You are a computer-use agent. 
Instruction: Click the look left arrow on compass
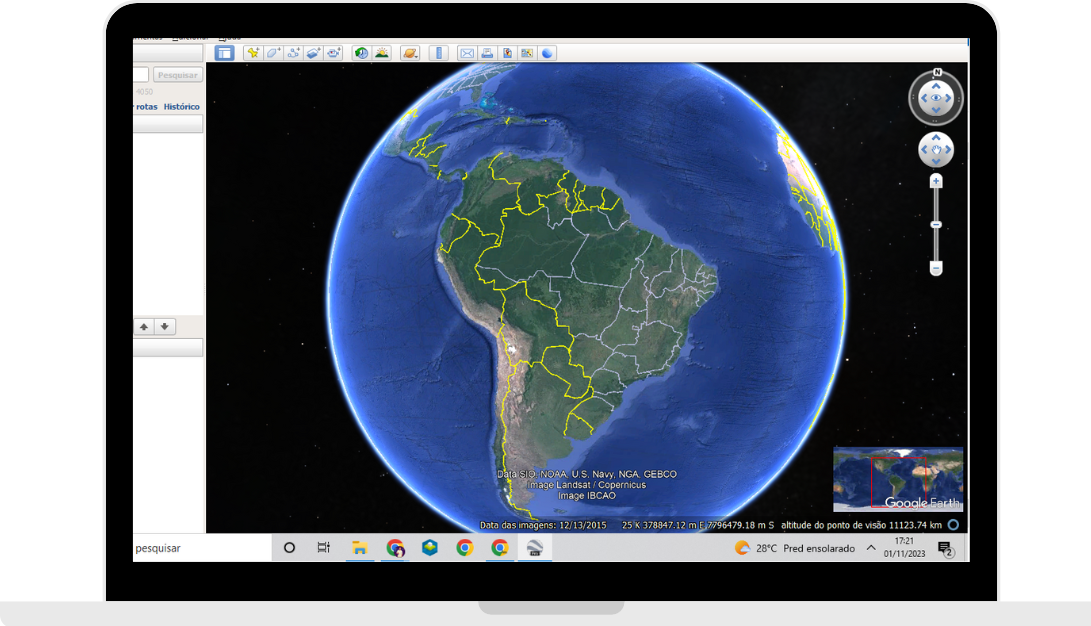[x=924, y=98]
